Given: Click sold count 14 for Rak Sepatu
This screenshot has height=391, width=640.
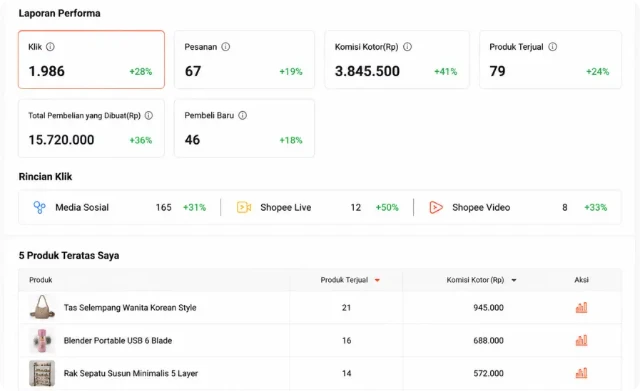Looking at the screenshot, I should [x=346, y=373].
